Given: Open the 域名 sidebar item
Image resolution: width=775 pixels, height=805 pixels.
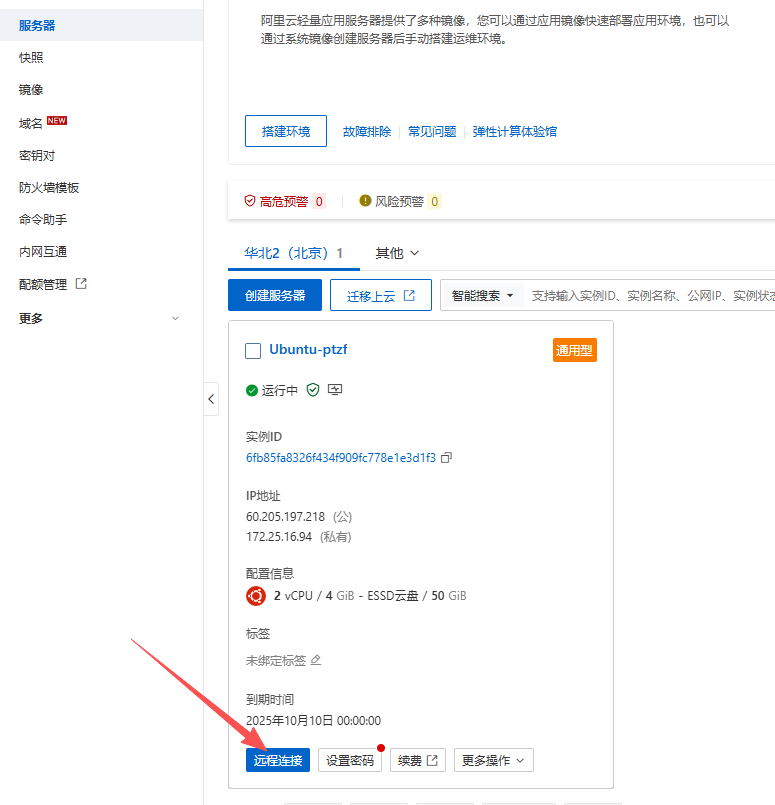Looking at the screenshot, I should (31, 123).
